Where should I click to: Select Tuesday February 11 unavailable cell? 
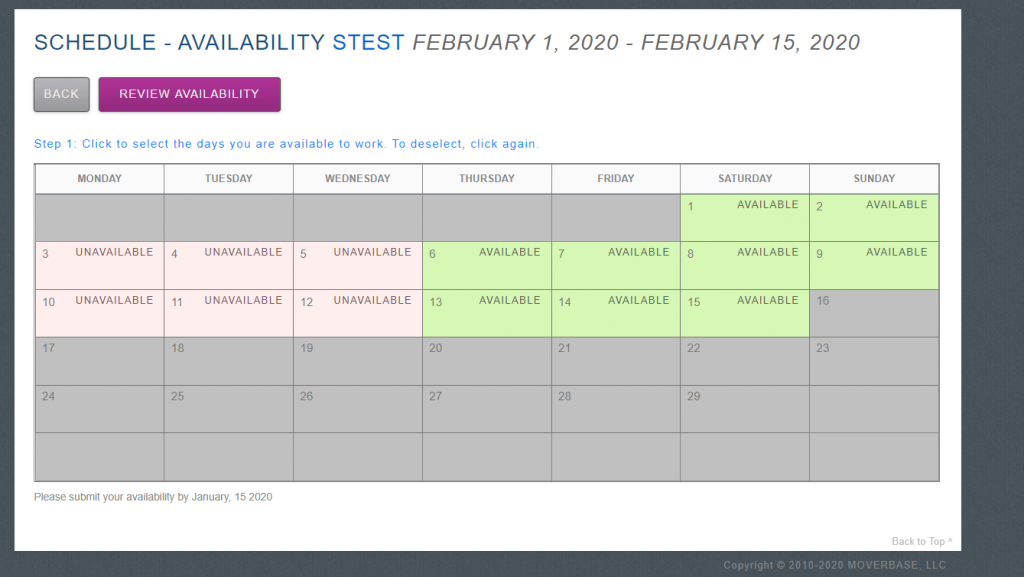click(228, 314)
